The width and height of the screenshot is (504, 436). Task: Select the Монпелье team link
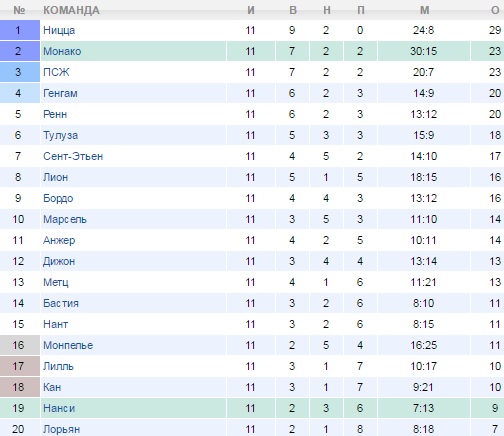pos(68,345)
